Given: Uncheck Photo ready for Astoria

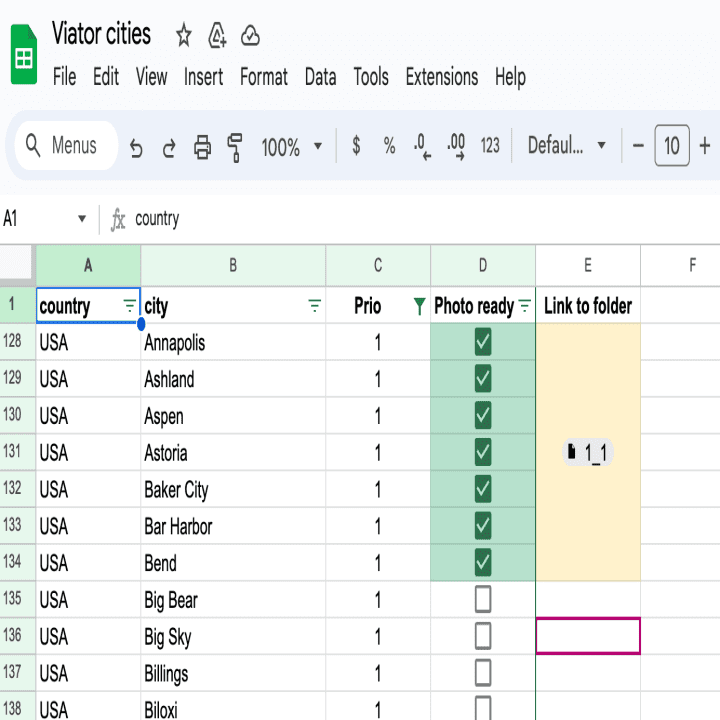Looking at the screenshot, I should 483,452.
